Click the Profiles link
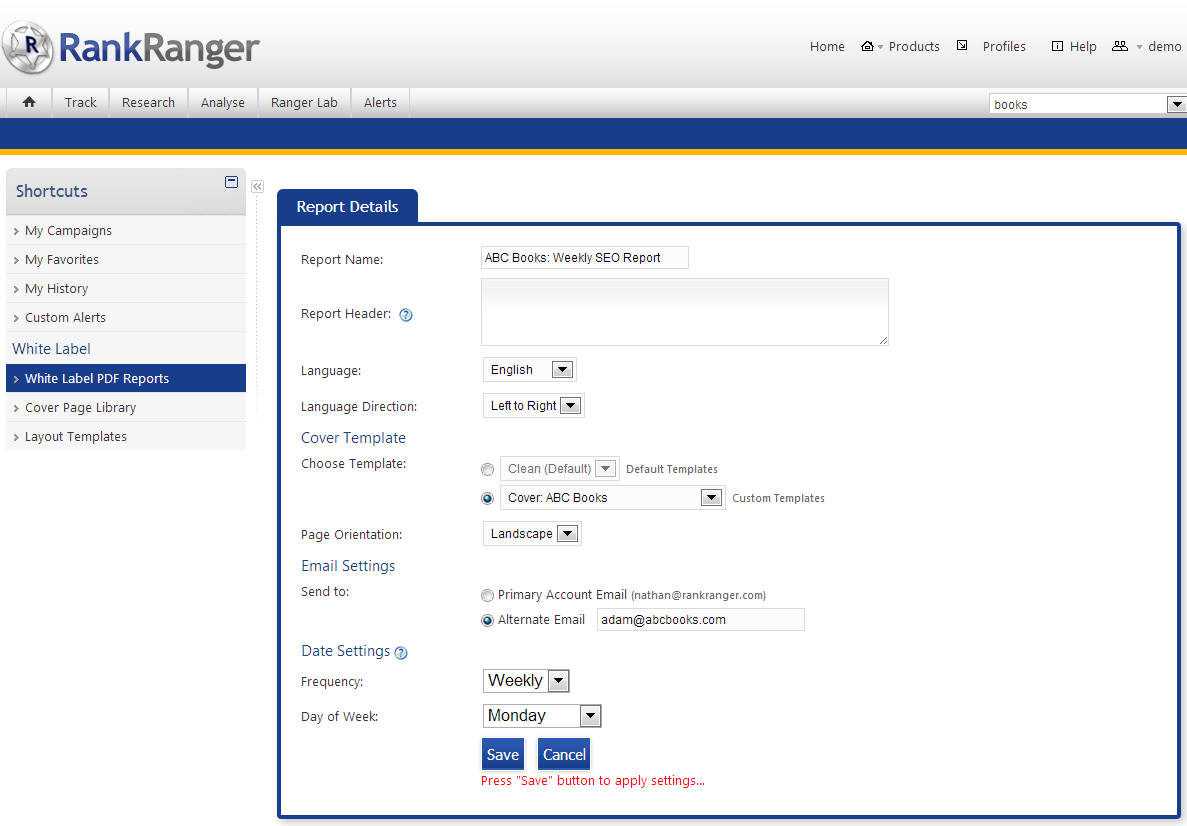The image size is (1187, 826). tap(1004, 46)
